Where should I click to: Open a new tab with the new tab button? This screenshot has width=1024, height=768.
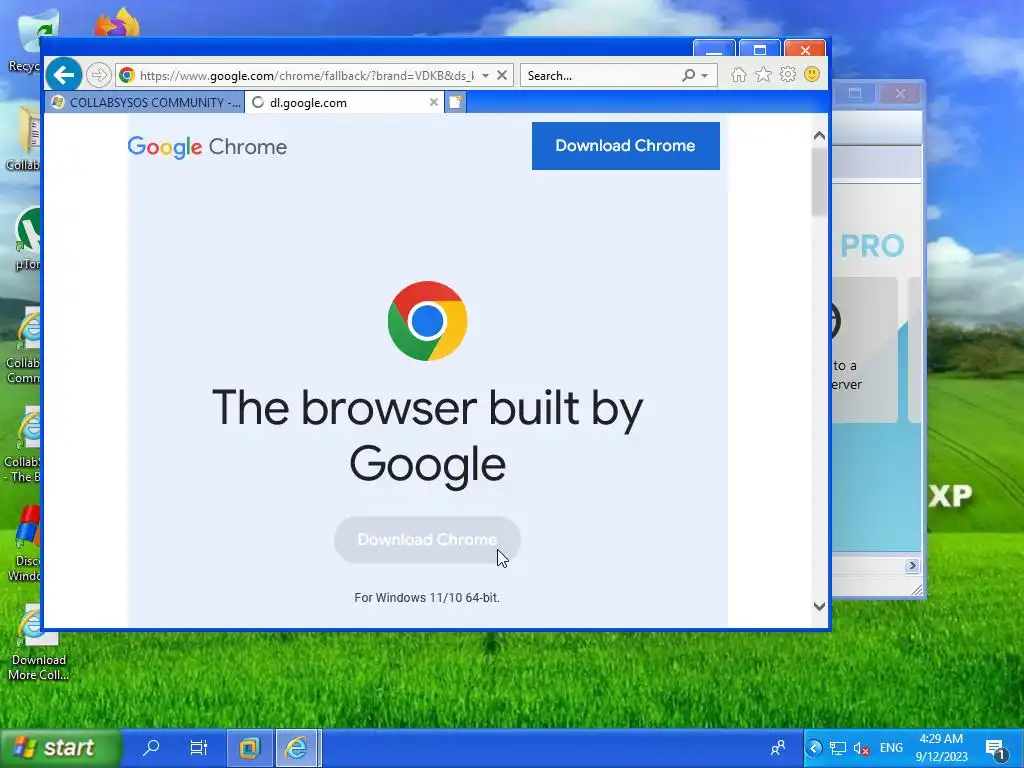coord(455,102)
